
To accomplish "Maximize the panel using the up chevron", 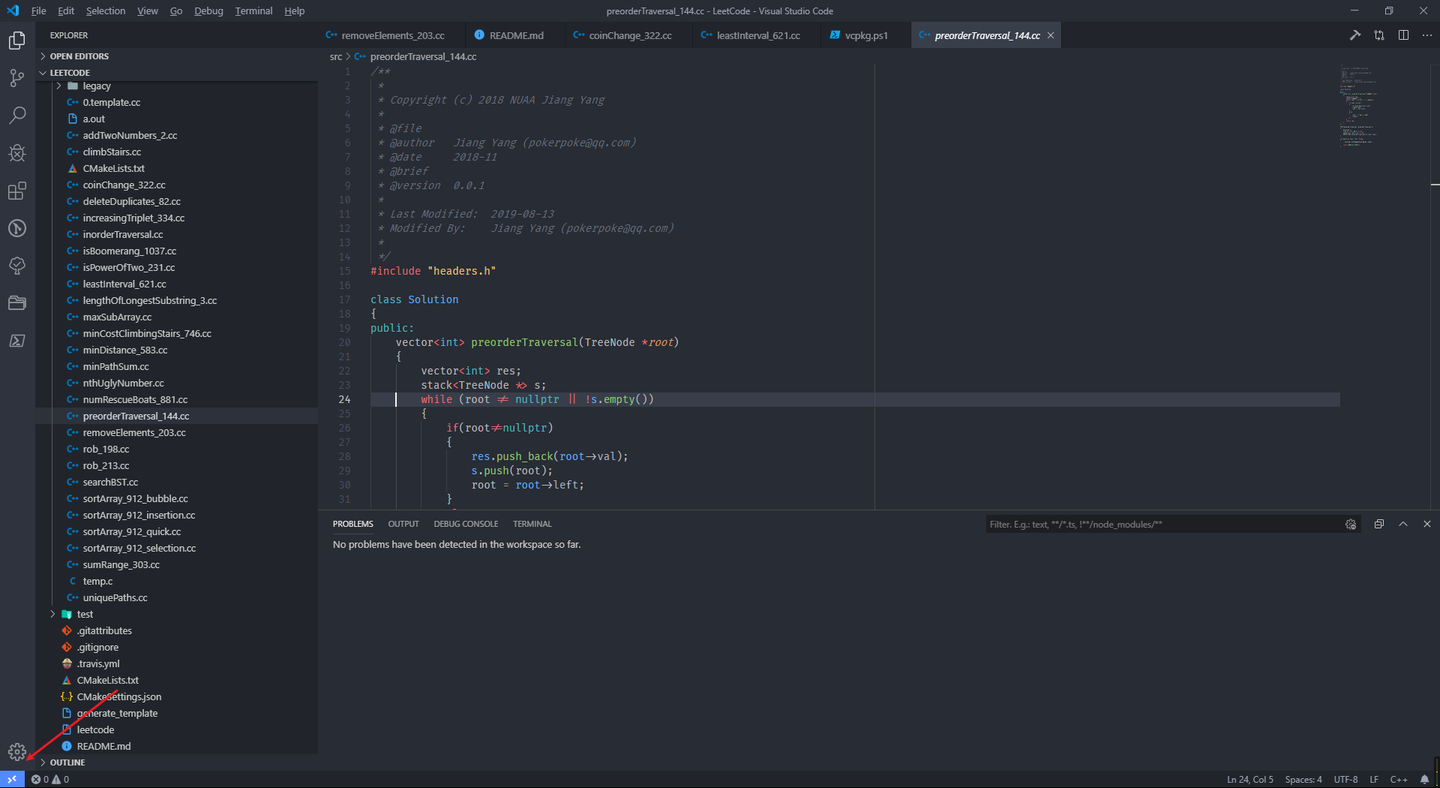I will (x=1403, y=524).
